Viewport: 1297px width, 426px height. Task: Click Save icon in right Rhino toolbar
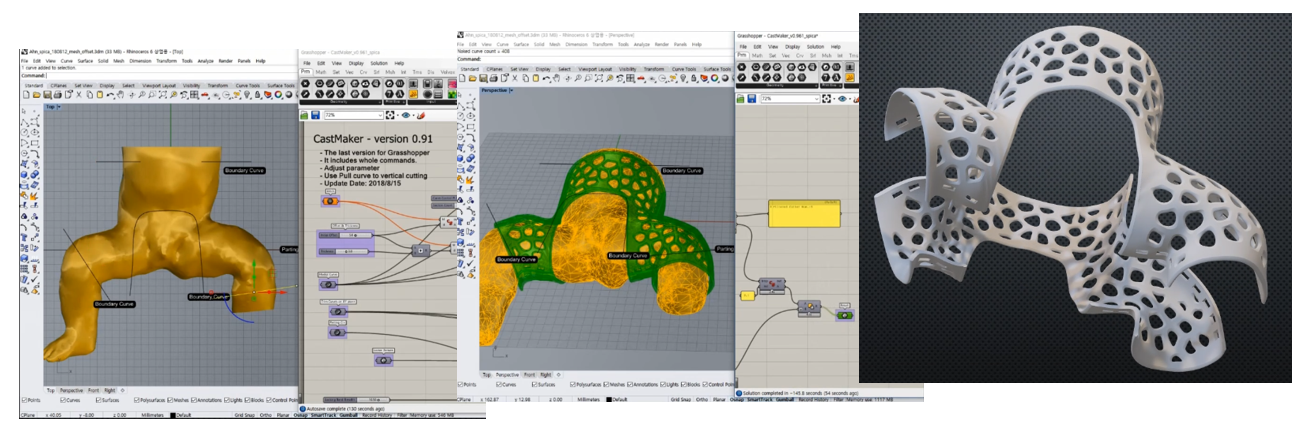[x=483, y=78]
